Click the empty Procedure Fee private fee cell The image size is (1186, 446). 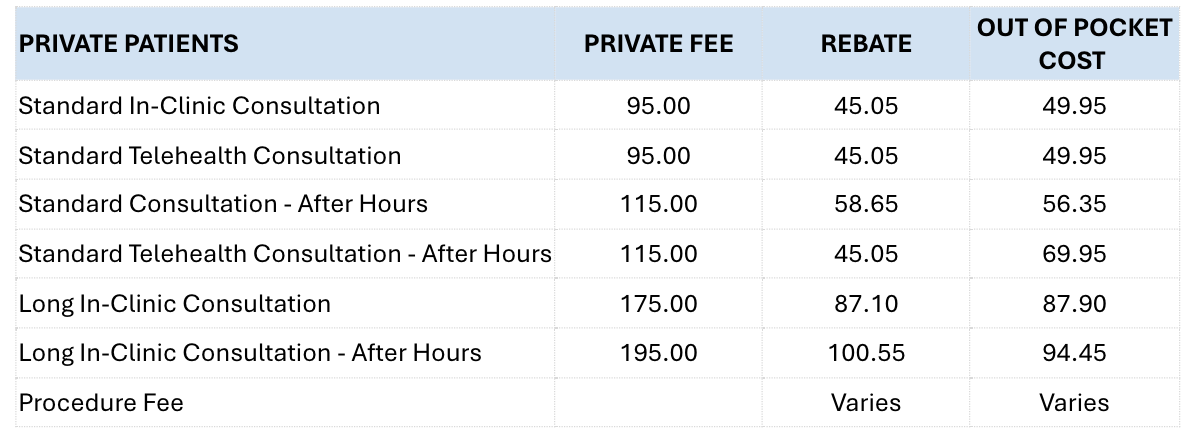coord(659,402)
